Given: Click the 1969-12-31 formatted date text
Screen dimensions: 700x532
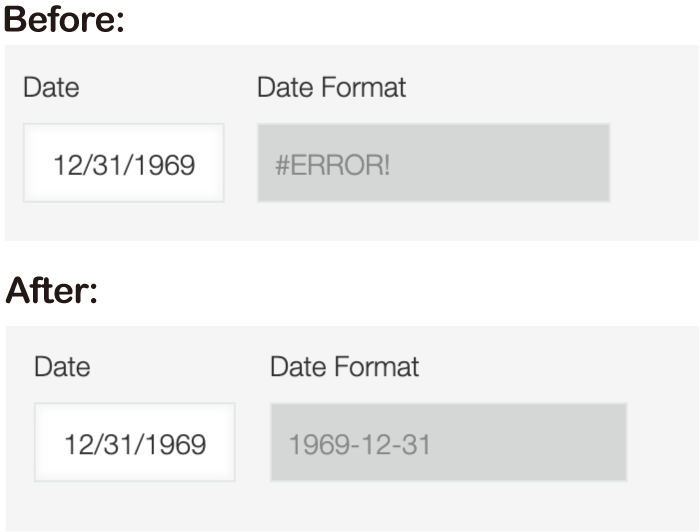Looking at the screenshot, I should [x=359, y=444].
